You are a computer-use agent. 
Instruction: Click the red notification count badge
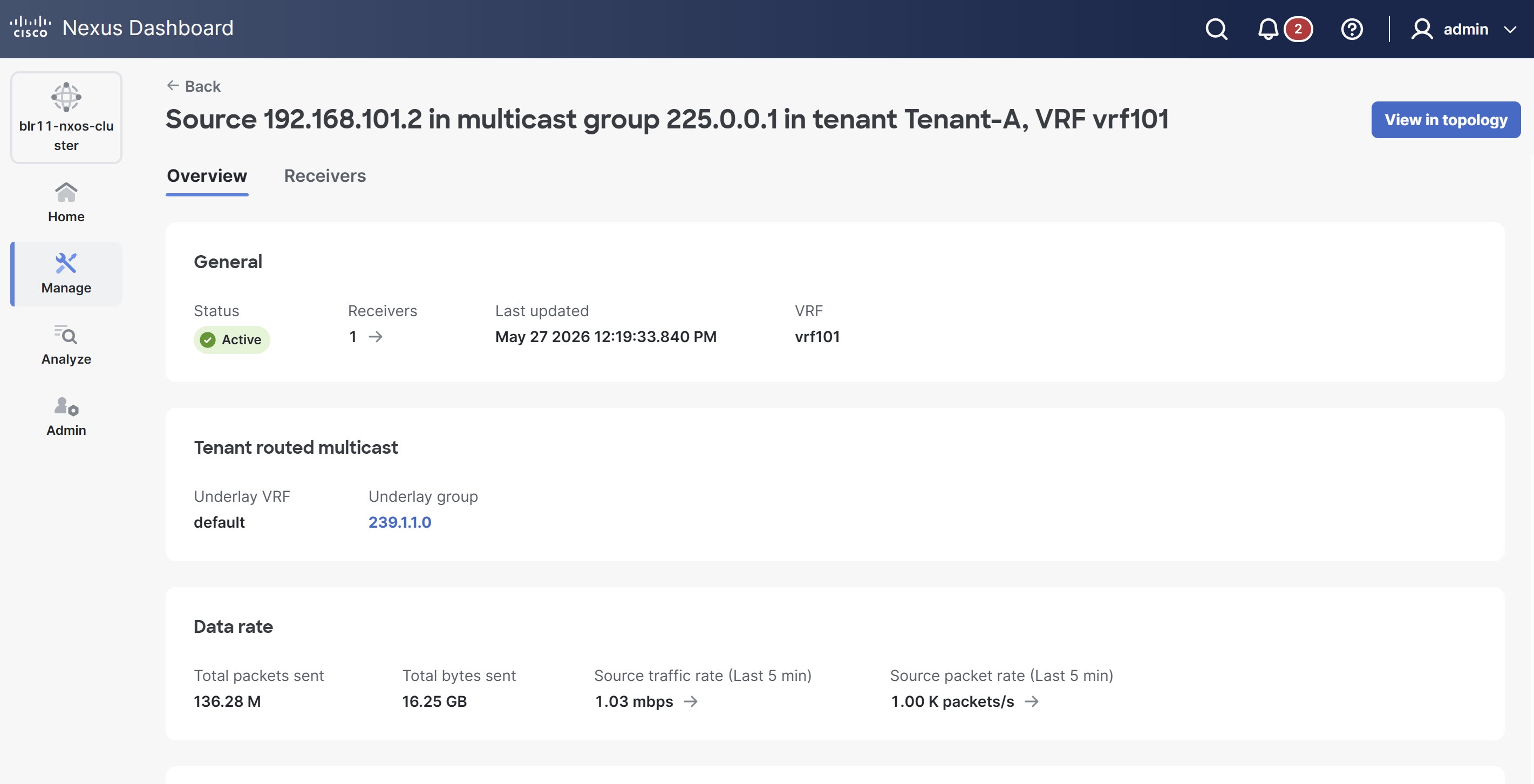pyautogui.click(x=1298, y=29)
